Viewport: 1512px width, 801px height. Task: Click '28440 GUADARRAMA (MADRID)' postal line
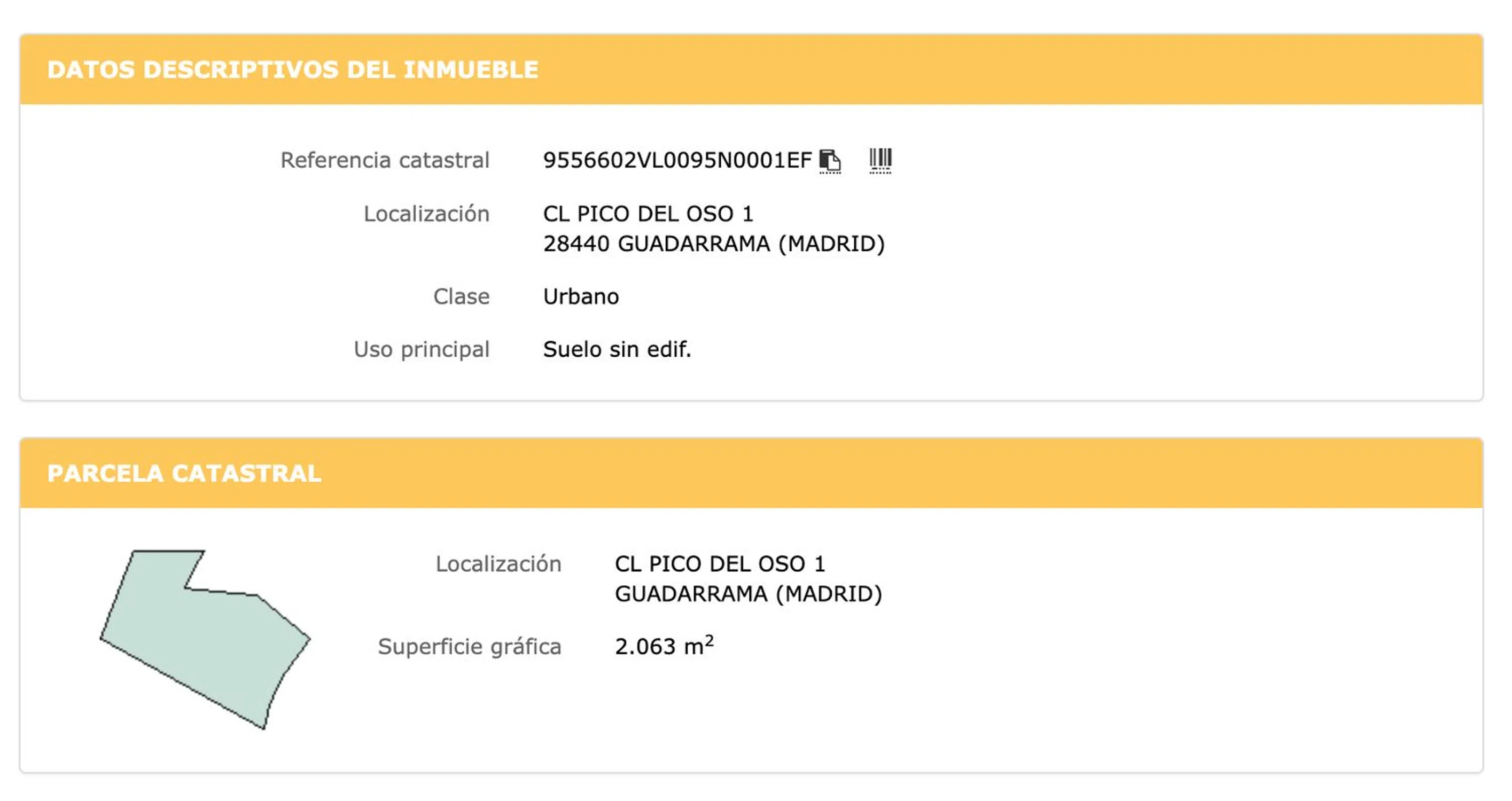click(x=713, y=244)
